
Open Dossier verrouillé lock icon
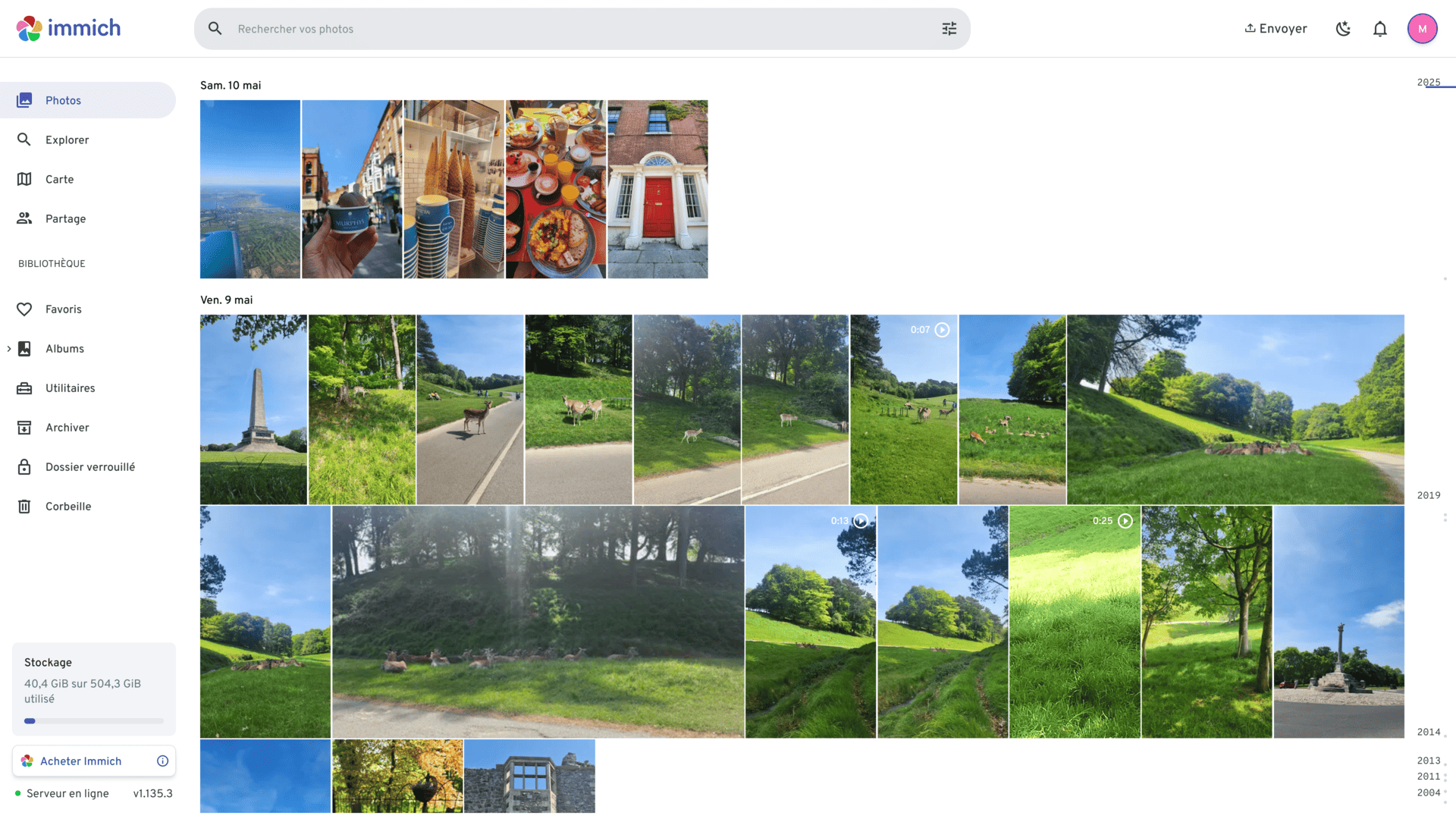point(24,467)
